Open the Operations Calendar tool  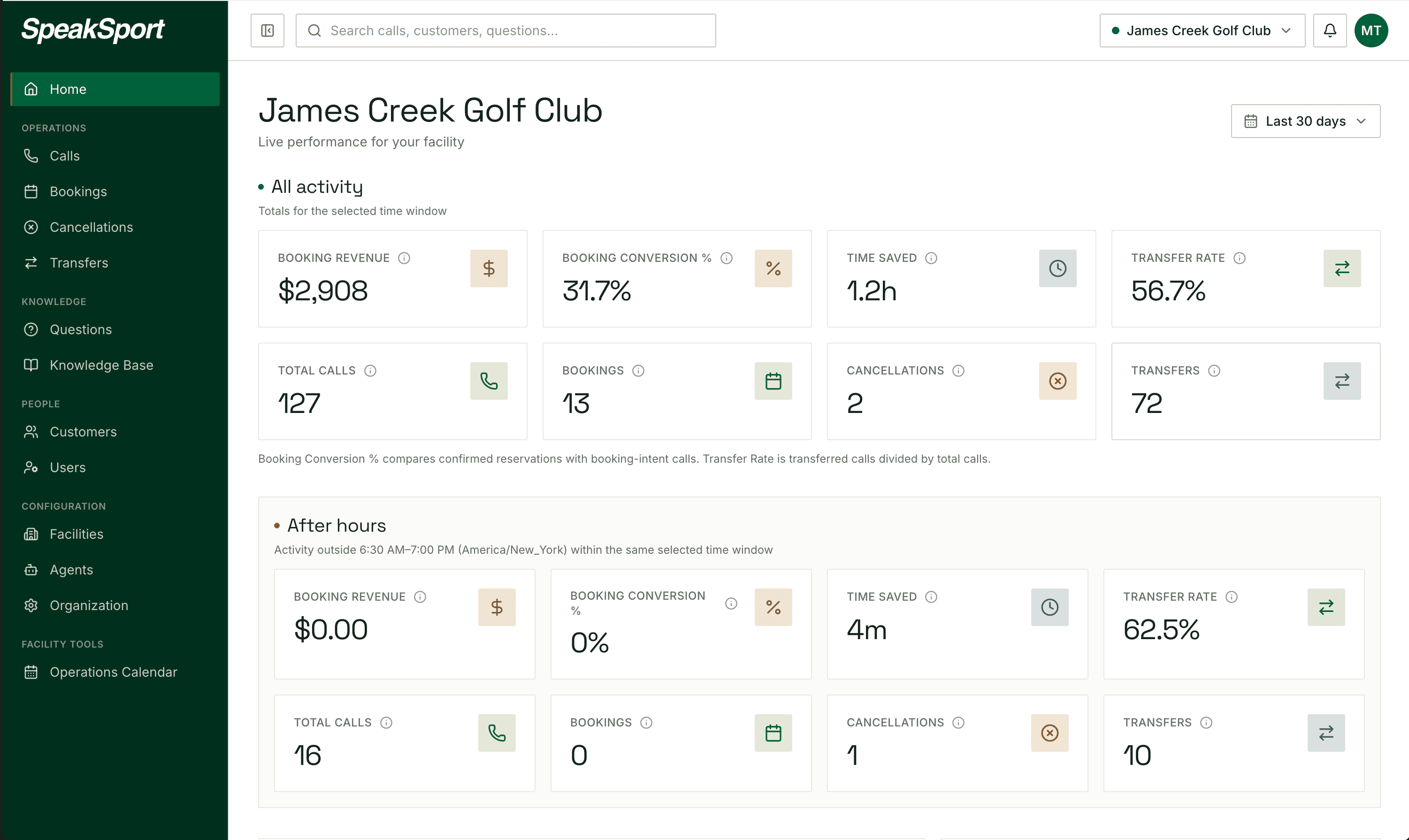point(115,672)
